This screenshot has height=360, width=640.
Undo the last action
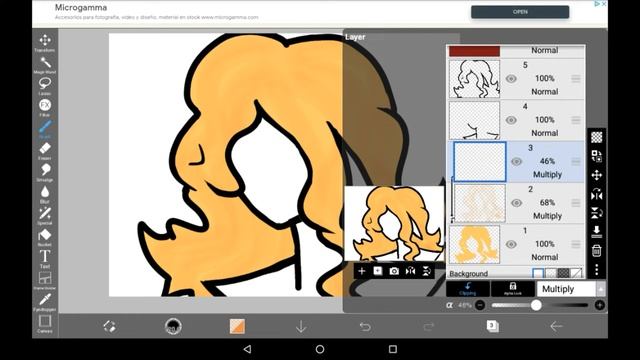(x=365, y=327)
